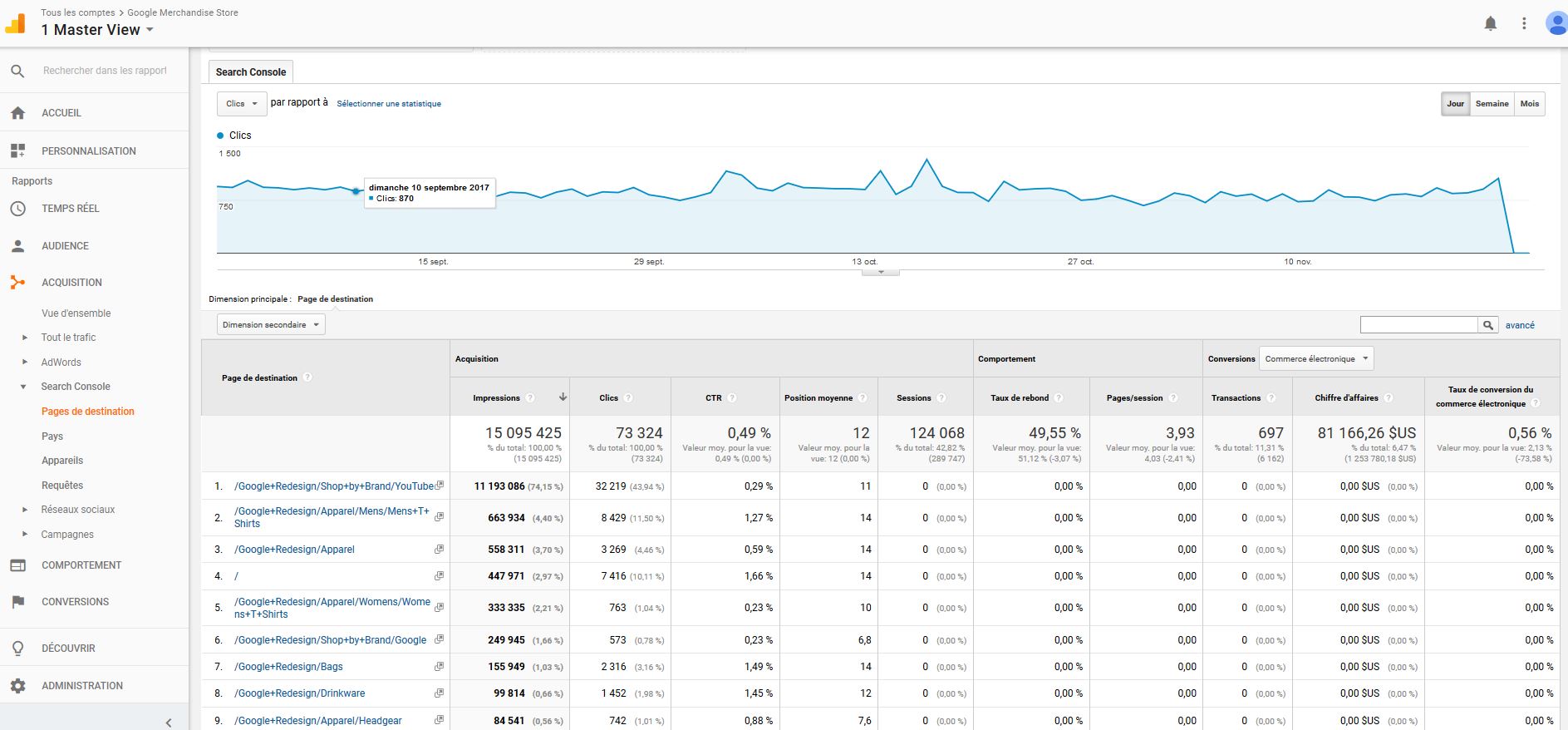
Task: Open the Clics metric dropdown
Action: point(242,104)
